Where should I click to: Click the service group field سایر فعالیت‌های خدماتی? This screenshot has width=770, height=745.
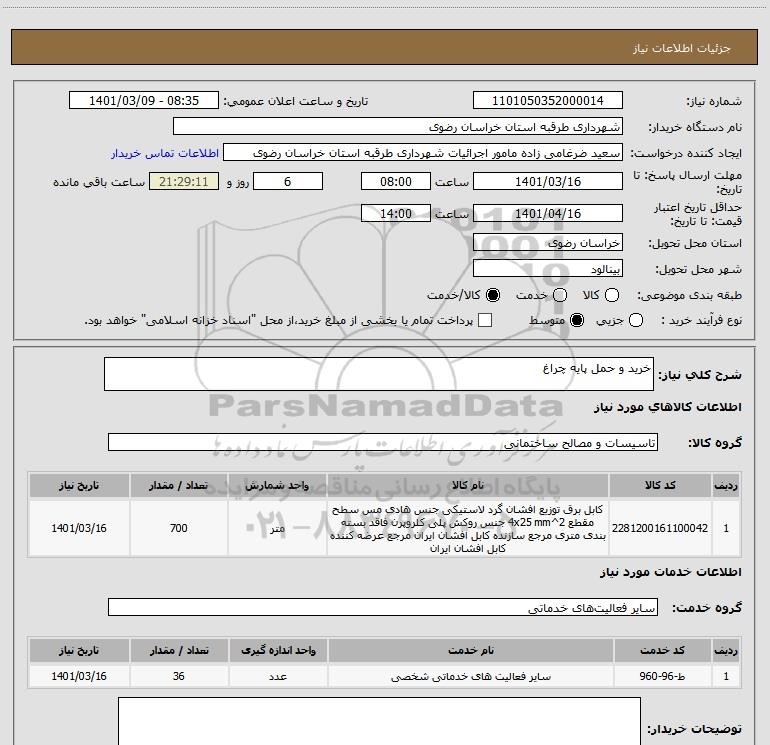(383, 607)
